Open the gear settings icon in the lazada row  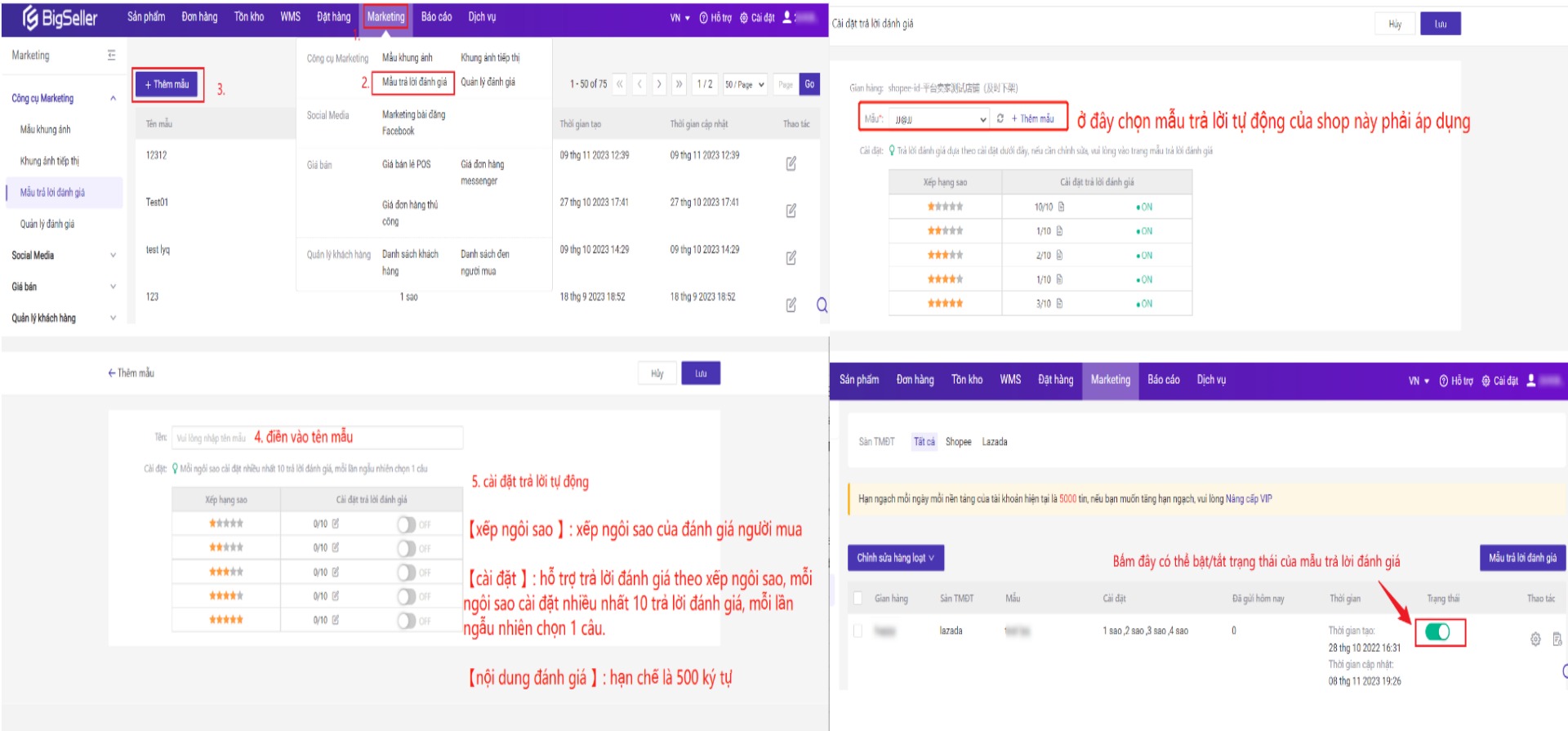1535,639
